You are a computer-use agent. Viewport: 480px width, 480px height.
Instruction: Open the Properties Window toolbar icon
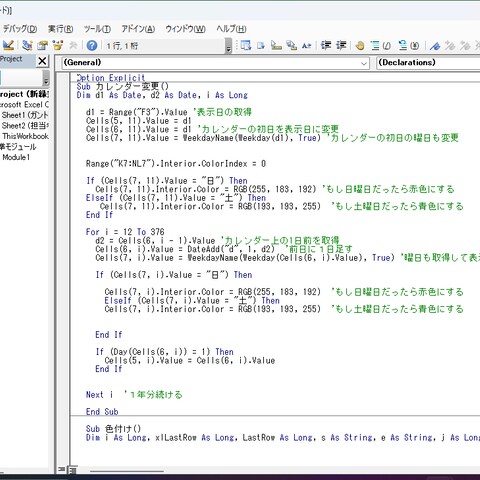pos(42,45)
